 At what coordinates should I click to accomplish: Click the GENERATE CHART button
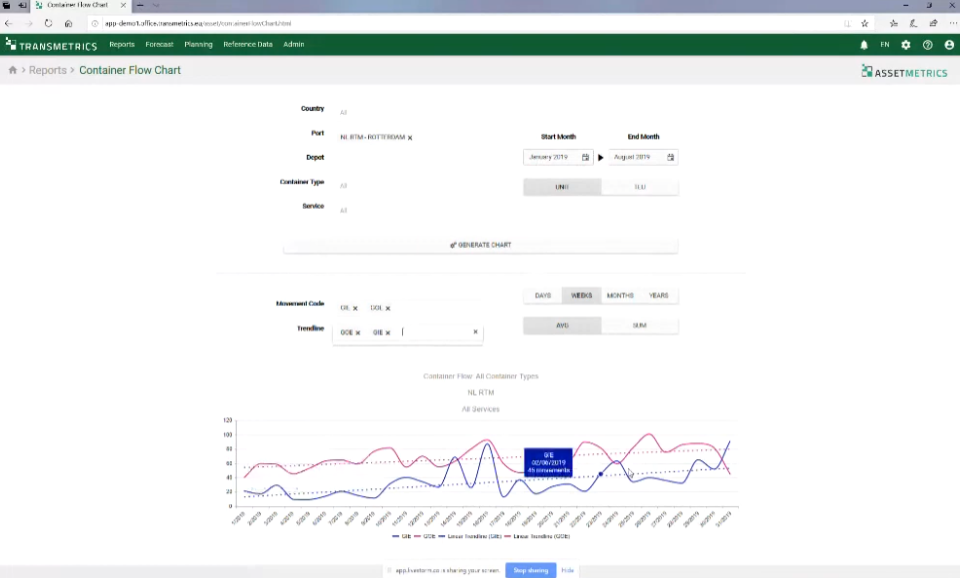[480, 244]
